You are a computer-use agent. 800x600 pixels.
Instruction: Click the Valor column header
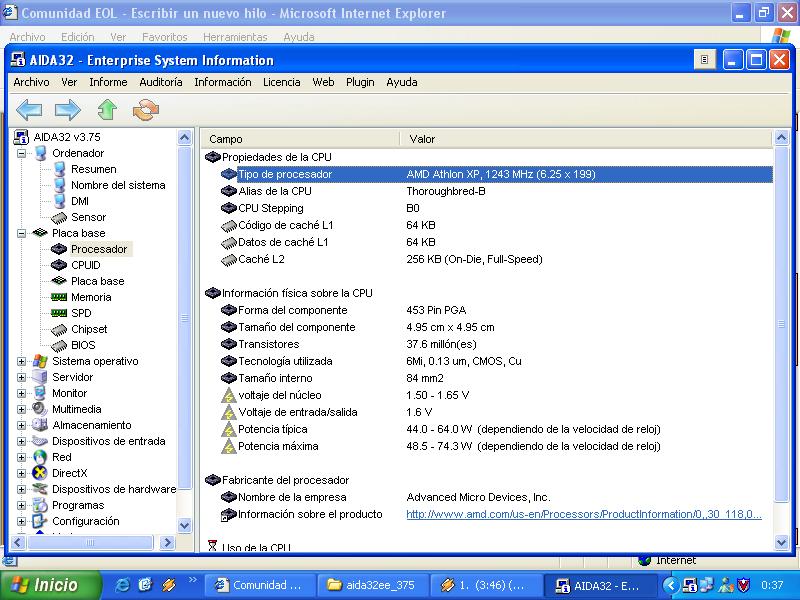pyautogui.click(x=586, y=139)
